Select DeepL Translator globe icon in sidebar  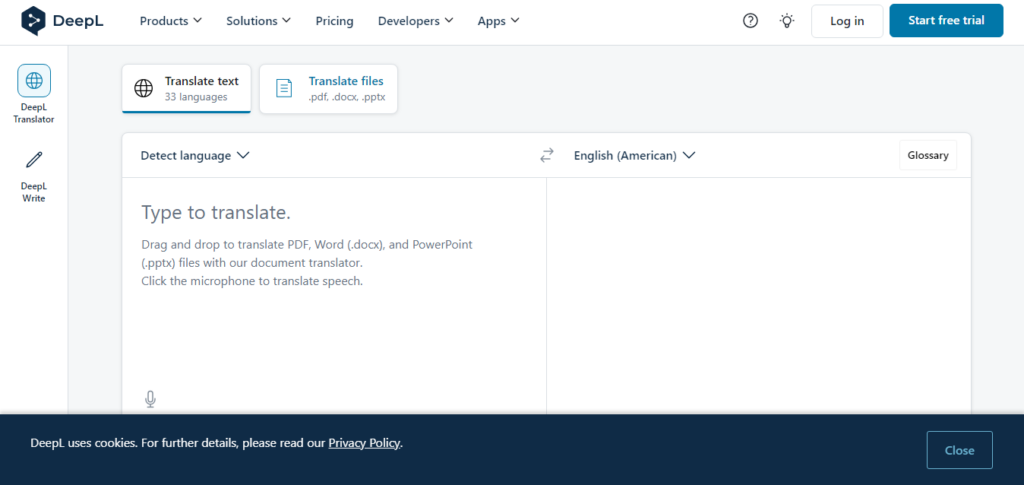(x=34, y=81)
